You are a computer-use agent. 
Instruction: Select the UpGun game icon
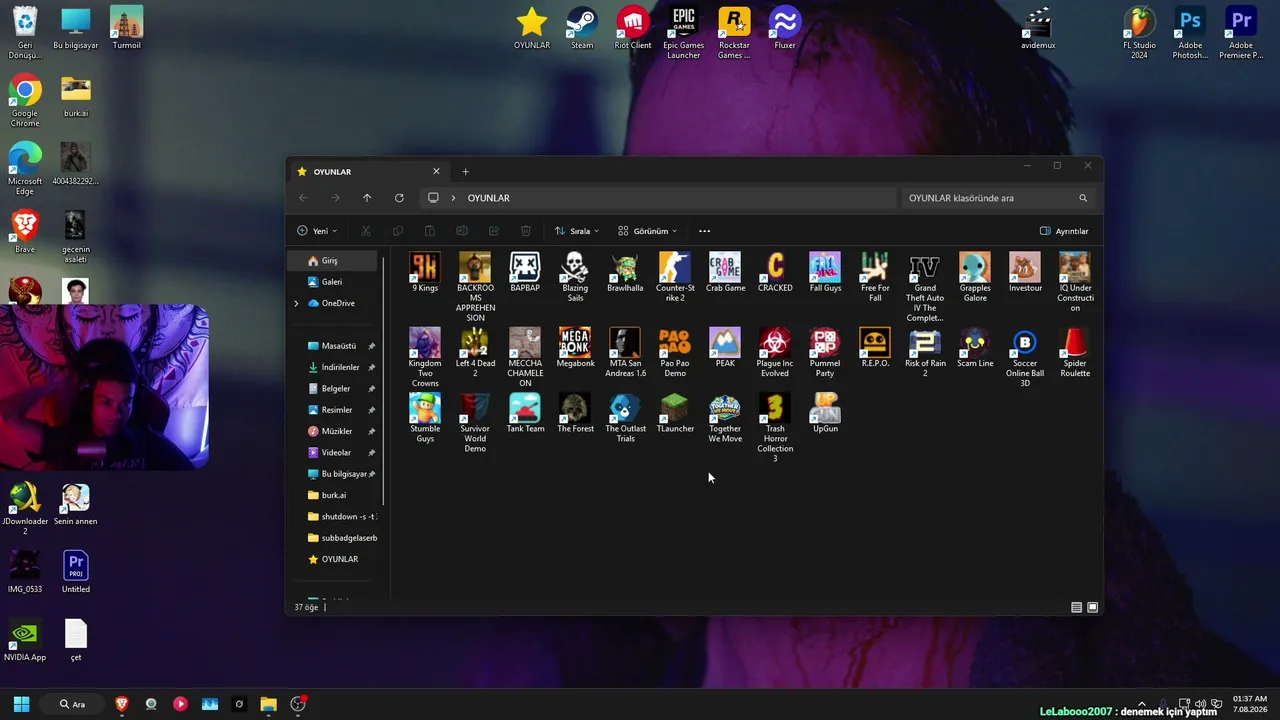825,412
